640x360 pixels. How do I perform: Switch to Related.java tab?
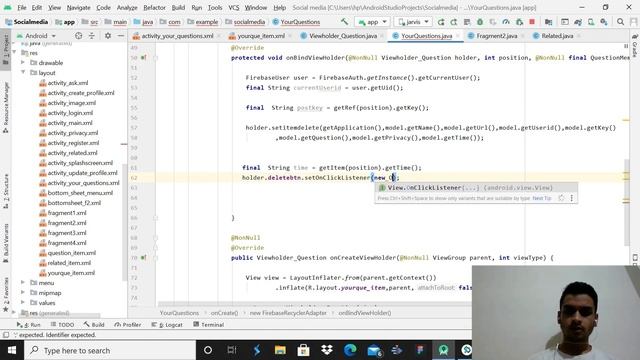[x=557, y=36]
